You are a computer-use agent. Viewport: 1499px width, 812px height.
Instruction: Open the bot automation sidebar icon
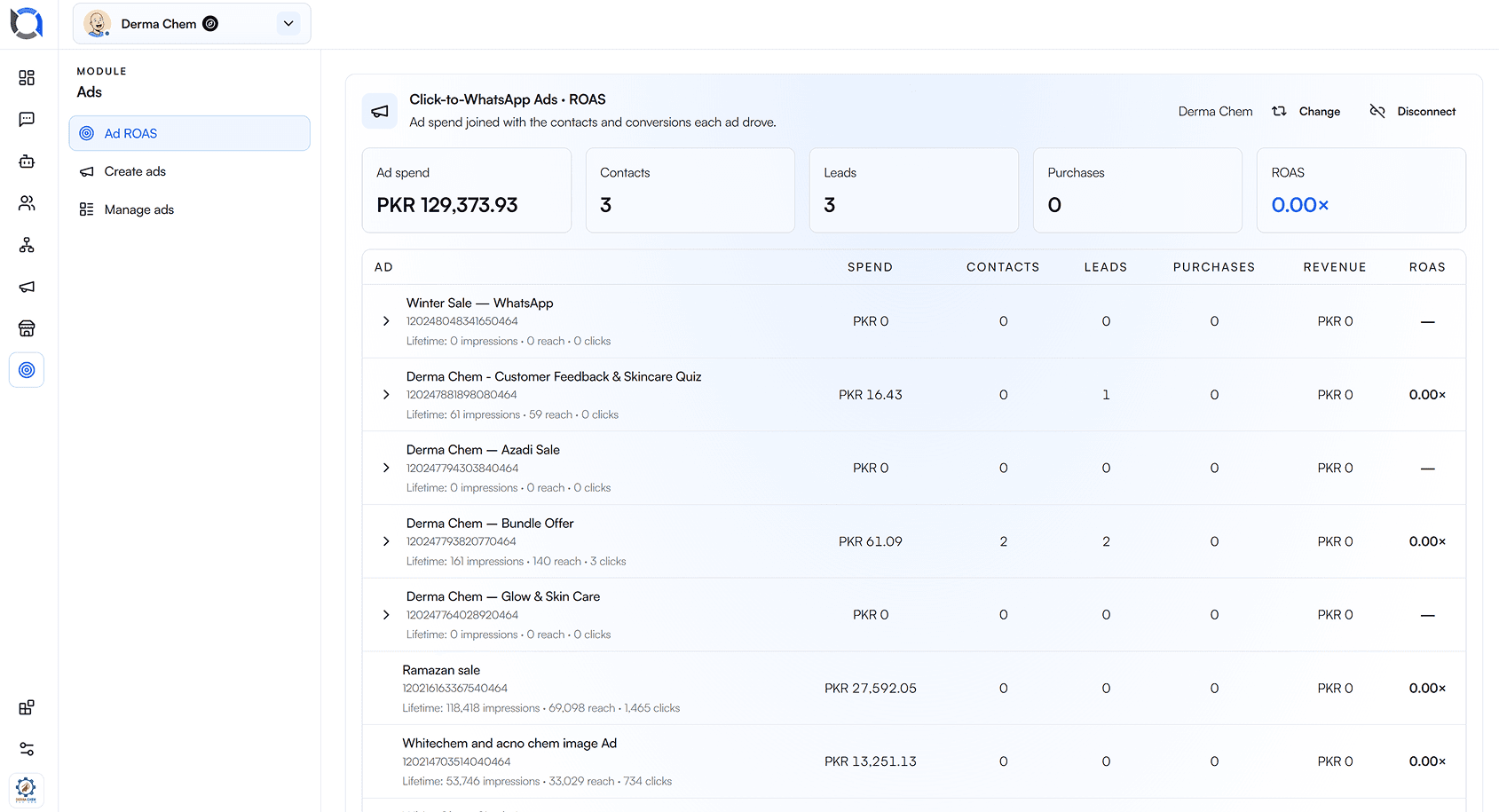[x=27, y=162]
